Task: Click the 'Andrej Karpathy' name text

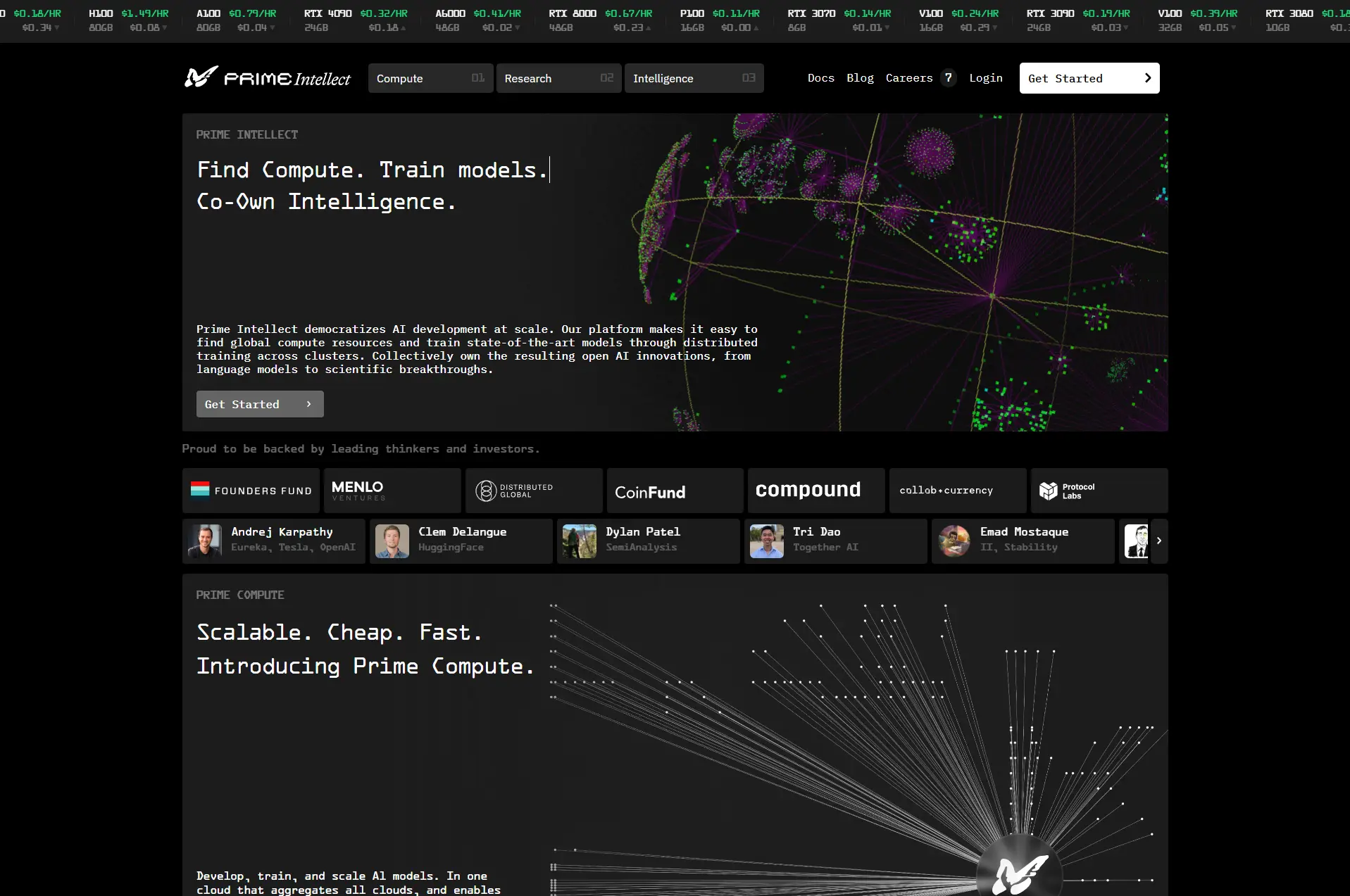Action: pos(282,532)
